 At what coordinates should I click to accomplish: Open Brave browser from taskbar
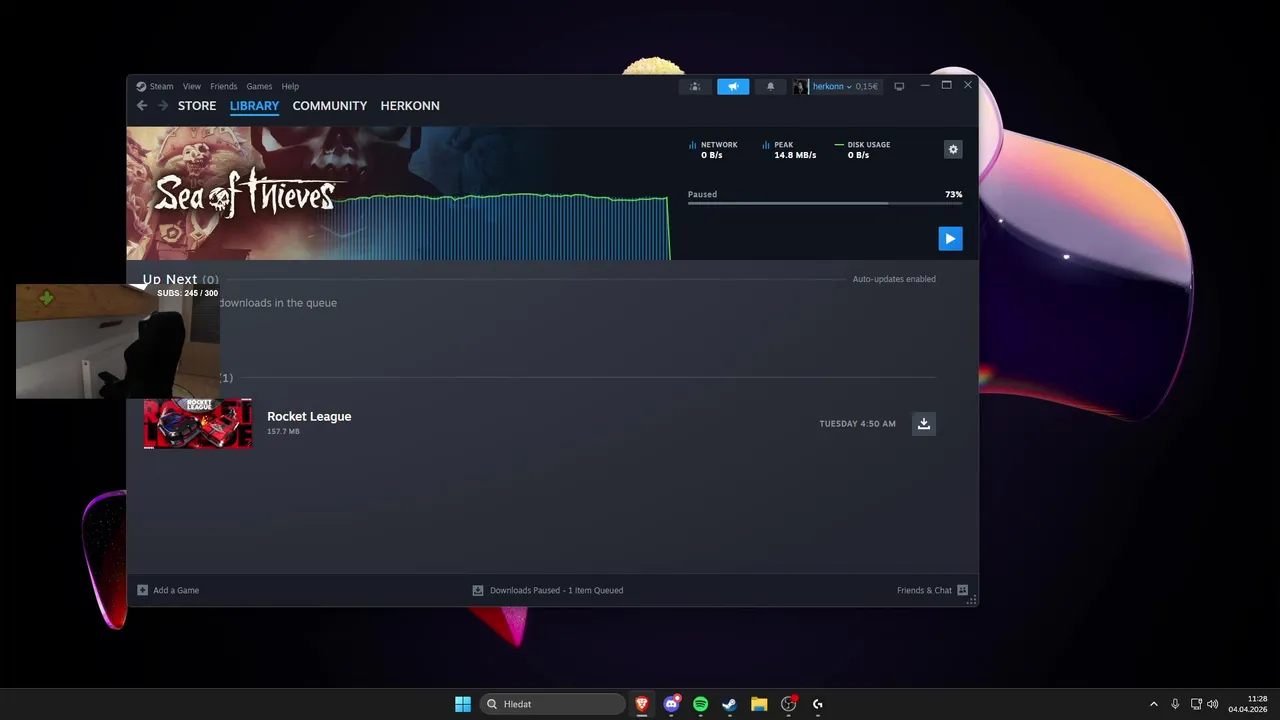[x=642, y=704]
